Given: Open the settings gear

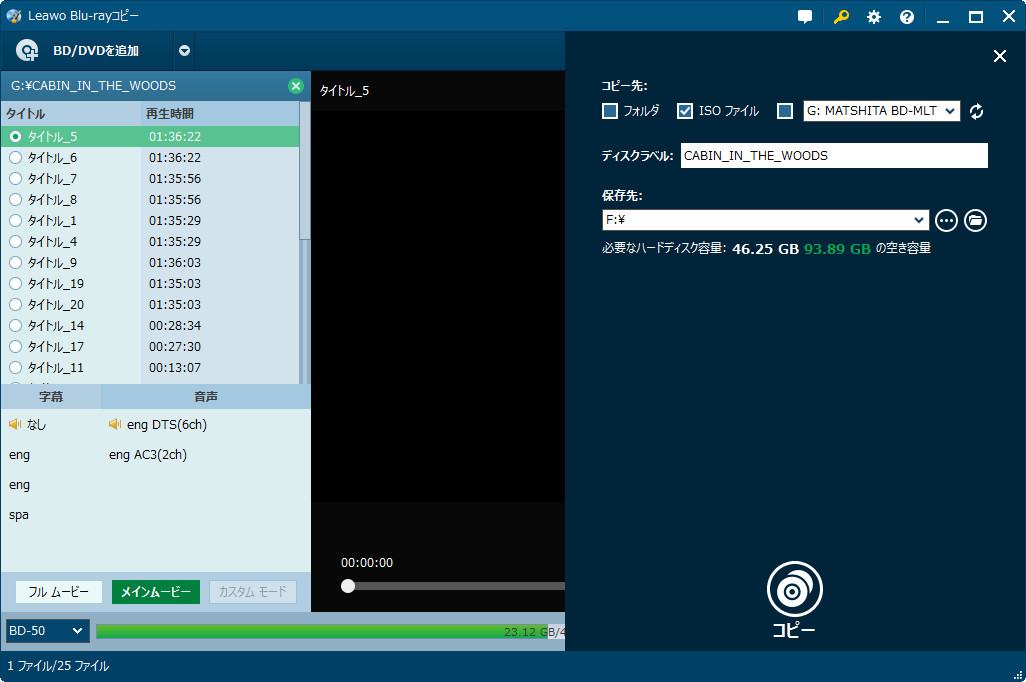Looking at the screenshot, I should [873, 17].
